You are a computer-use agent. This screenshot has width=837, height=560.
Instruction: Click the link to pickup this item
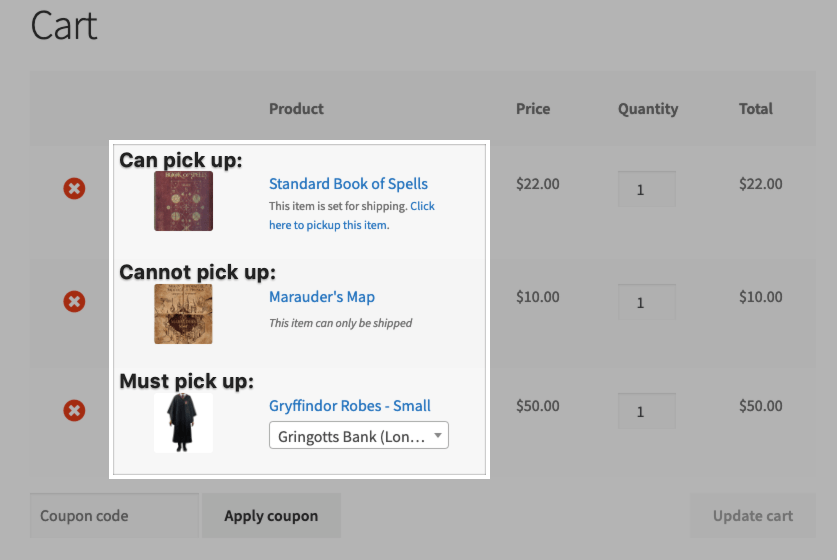coord(327,225)
